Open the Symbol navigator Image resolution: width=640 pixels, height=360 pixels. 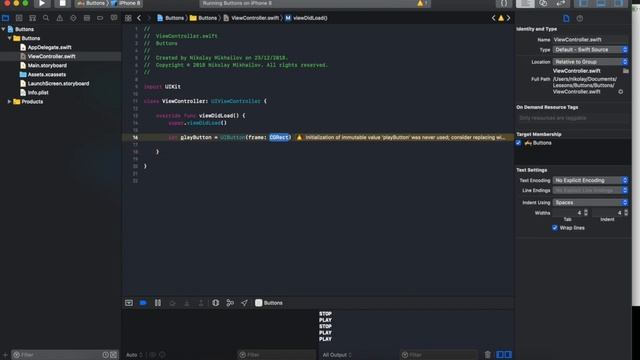click(32, 18)
